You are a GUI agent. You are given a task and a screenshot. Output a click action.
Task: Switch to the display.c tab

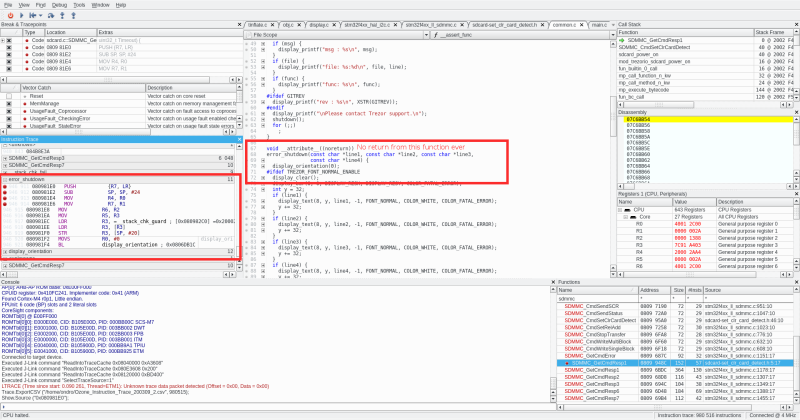click(x=322, y=24)
